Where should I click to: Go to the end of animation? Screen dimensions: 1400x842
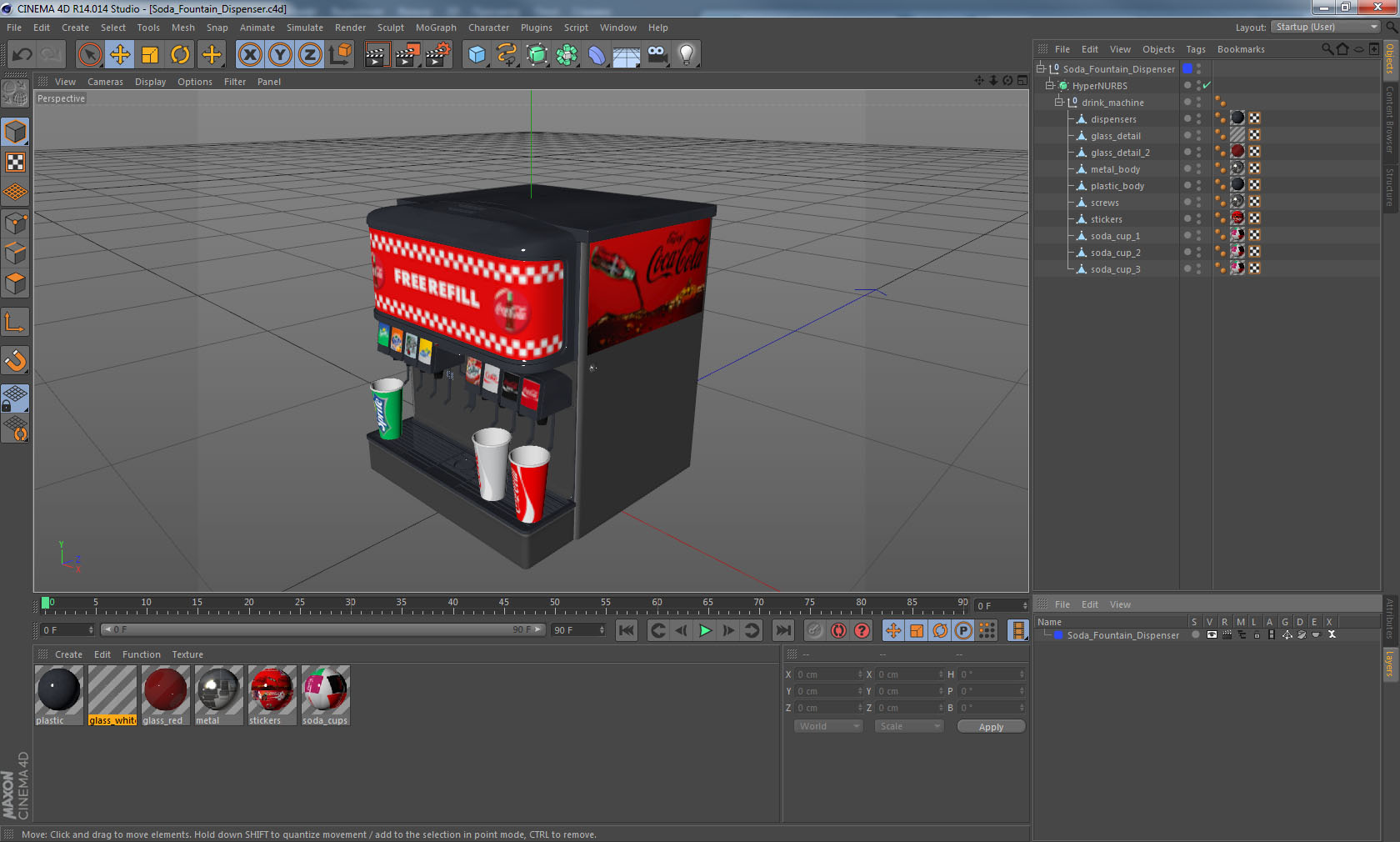pyautogui.click(x=782, y=630)
